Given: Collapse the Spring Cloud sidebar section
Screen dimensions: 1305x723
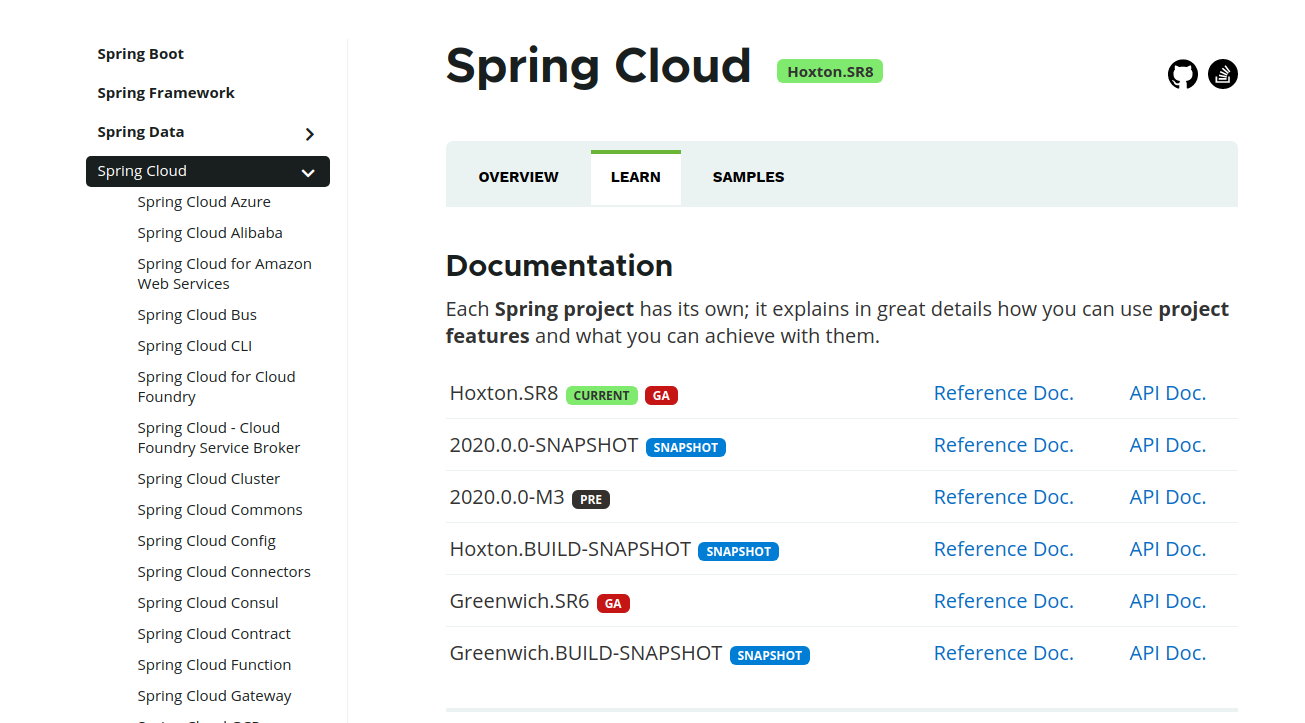Looking at the screenshot, I should point(308,172).
